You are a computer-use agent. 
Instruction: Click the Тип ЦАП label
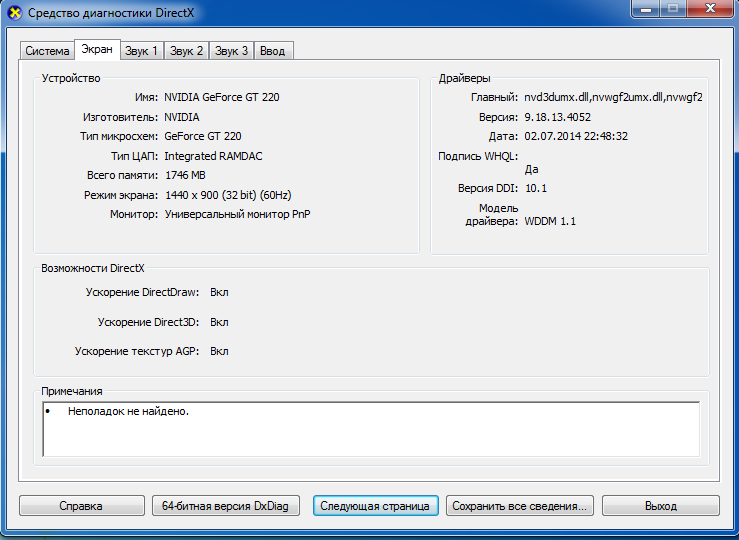(x=134, y=156)
